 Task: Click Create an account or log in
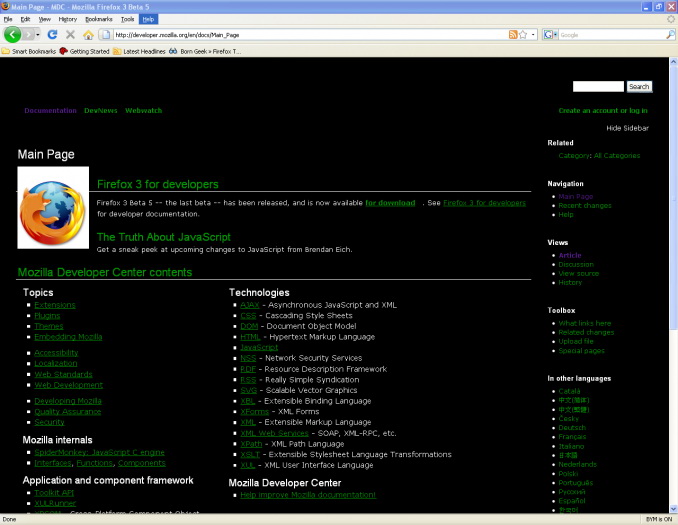pos(603,111)
